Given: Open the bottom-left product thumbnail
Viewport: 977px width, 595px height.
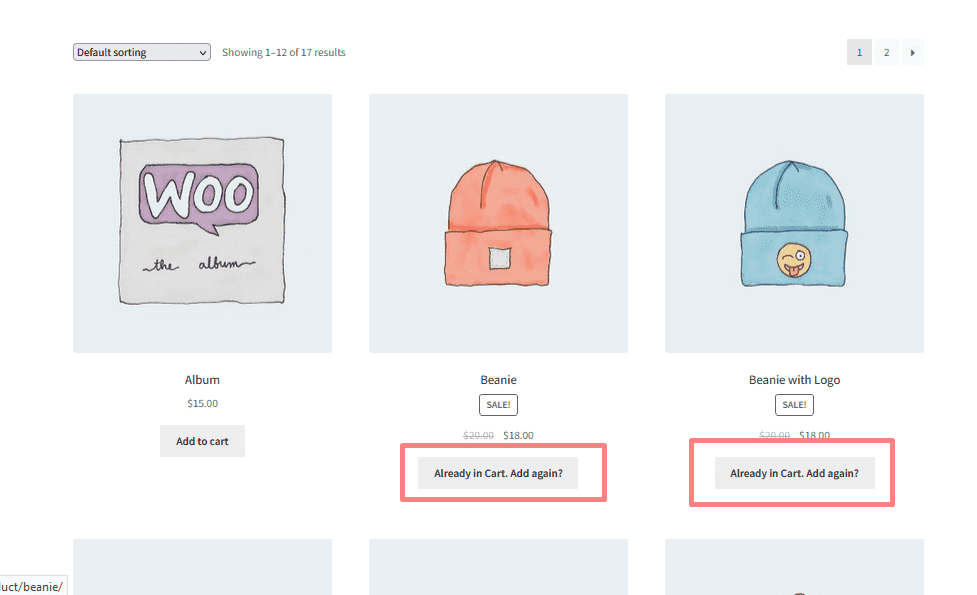Looking at the screenshot, I should (202, 570).
